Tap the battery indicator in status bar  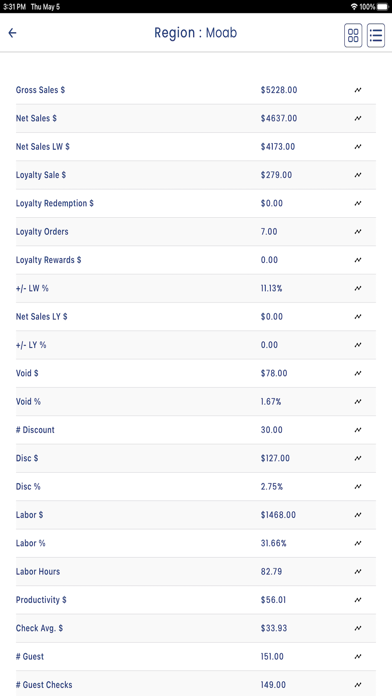click(382, 7)
